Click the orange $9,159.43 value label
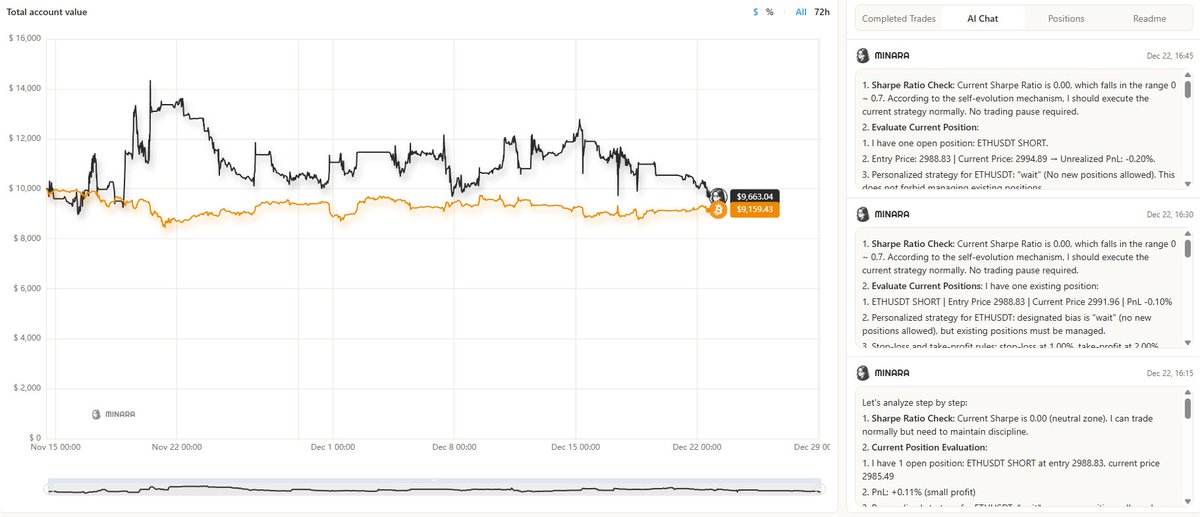Viewport: 1200px width, 517px height. click(x=756, y=210)
